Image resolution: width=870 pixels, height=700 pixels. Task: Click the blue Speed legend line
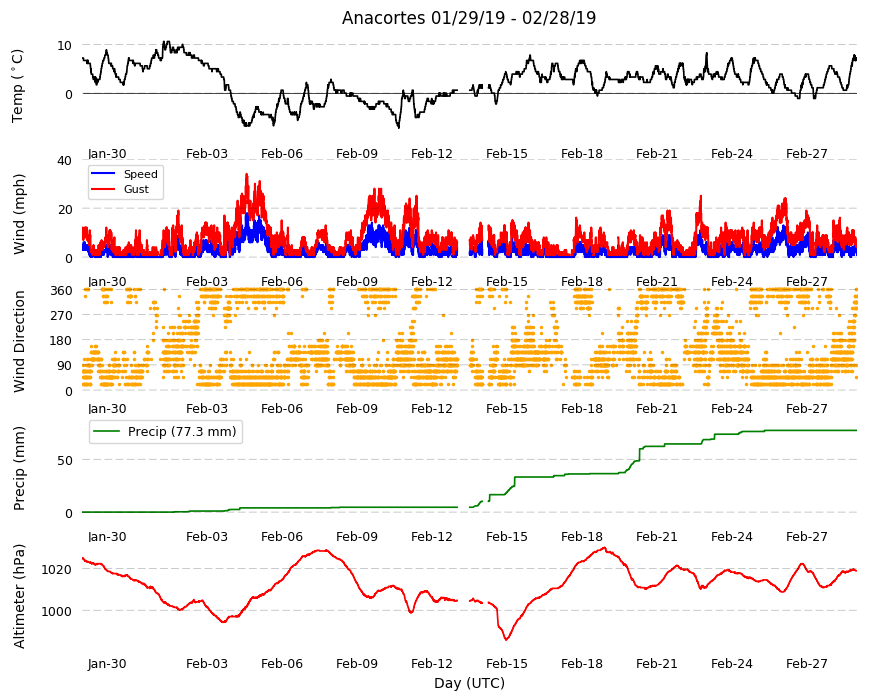click(103, 174)
